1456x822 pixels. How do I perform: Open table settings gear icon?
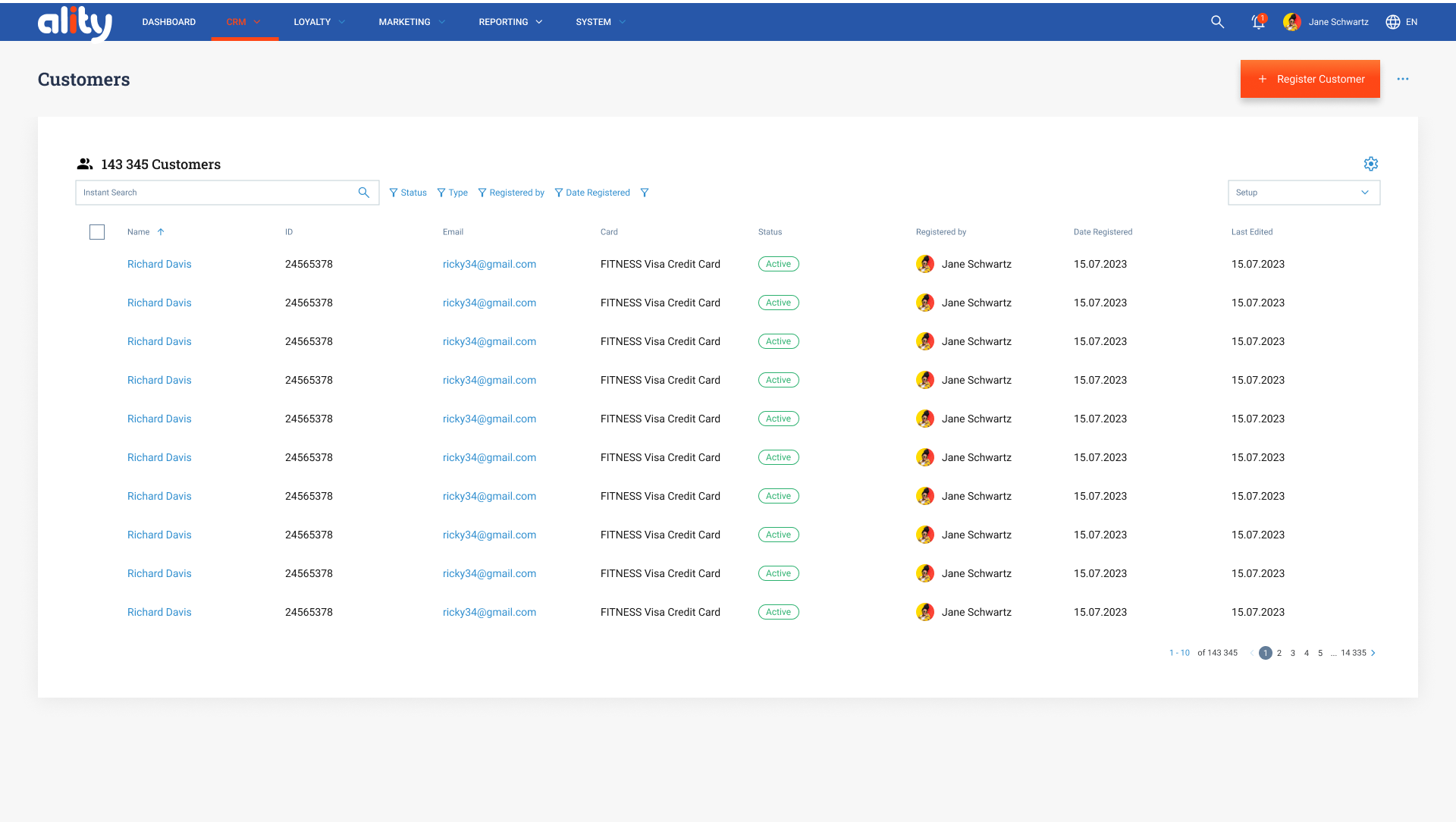tap(1370, 164)
